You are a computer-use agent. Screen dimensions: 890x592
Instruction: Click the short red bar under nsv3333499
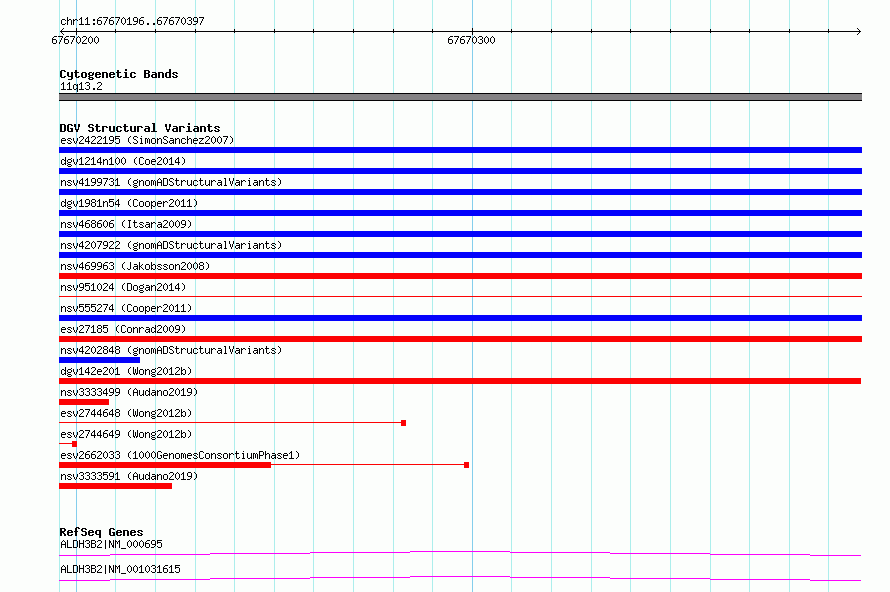(x=84, y=402)
